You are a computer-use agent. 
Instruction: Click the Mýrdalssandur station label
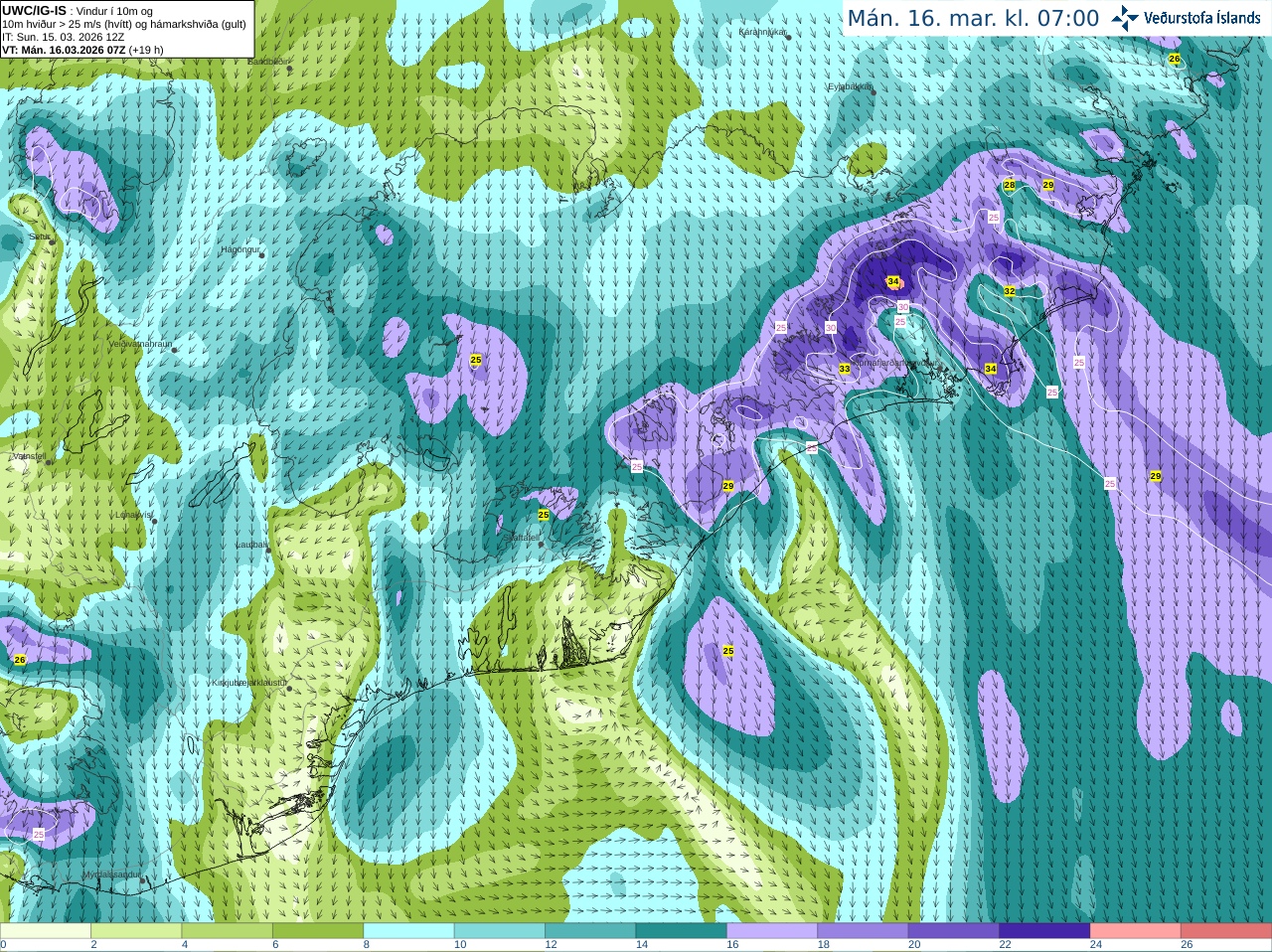tap(111, 874)
